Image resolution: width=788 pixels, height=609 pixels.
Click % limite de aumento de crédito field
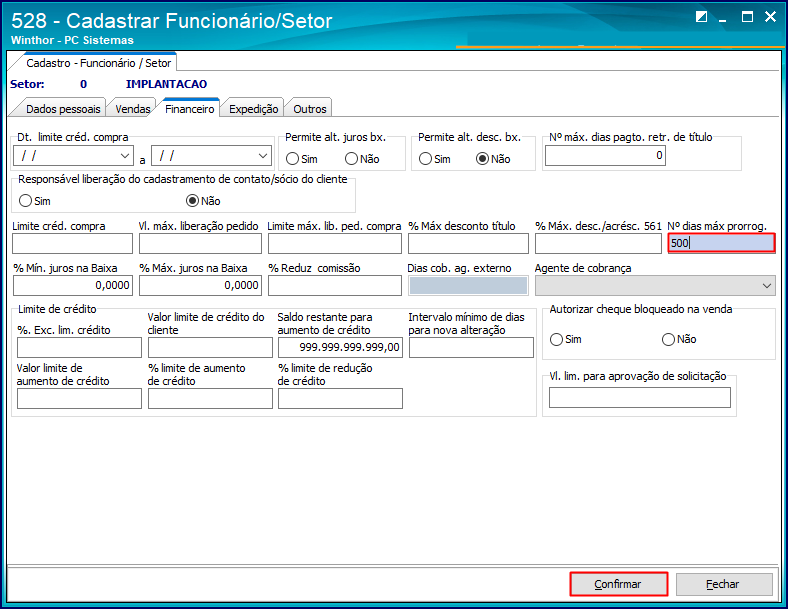coord(210,398)
